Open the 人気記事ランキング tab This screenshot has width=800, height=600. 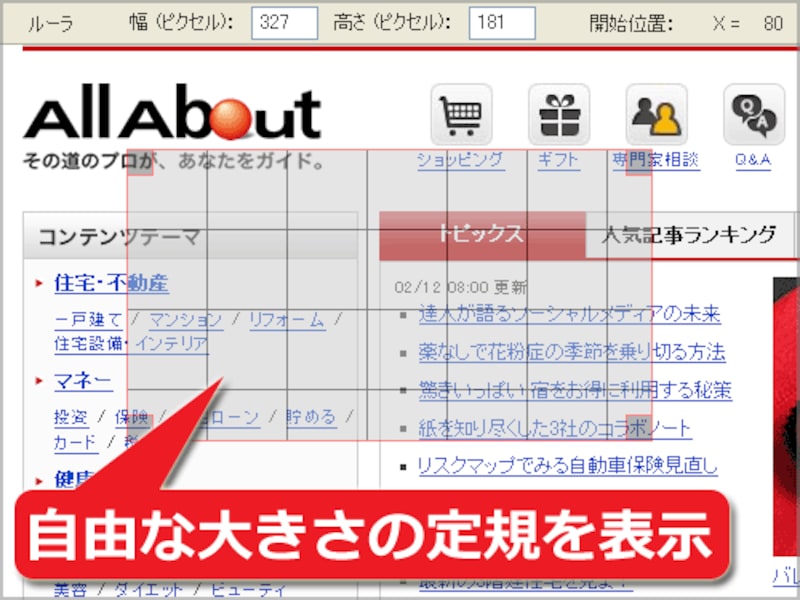(x=688, y=235)
